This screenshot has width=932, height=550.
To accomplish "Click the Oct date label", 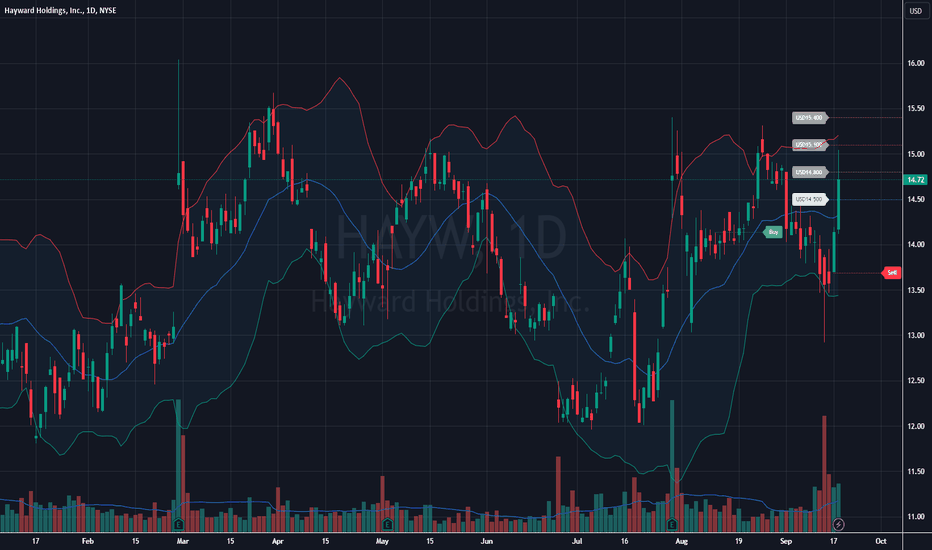I will tap(881, 541).
